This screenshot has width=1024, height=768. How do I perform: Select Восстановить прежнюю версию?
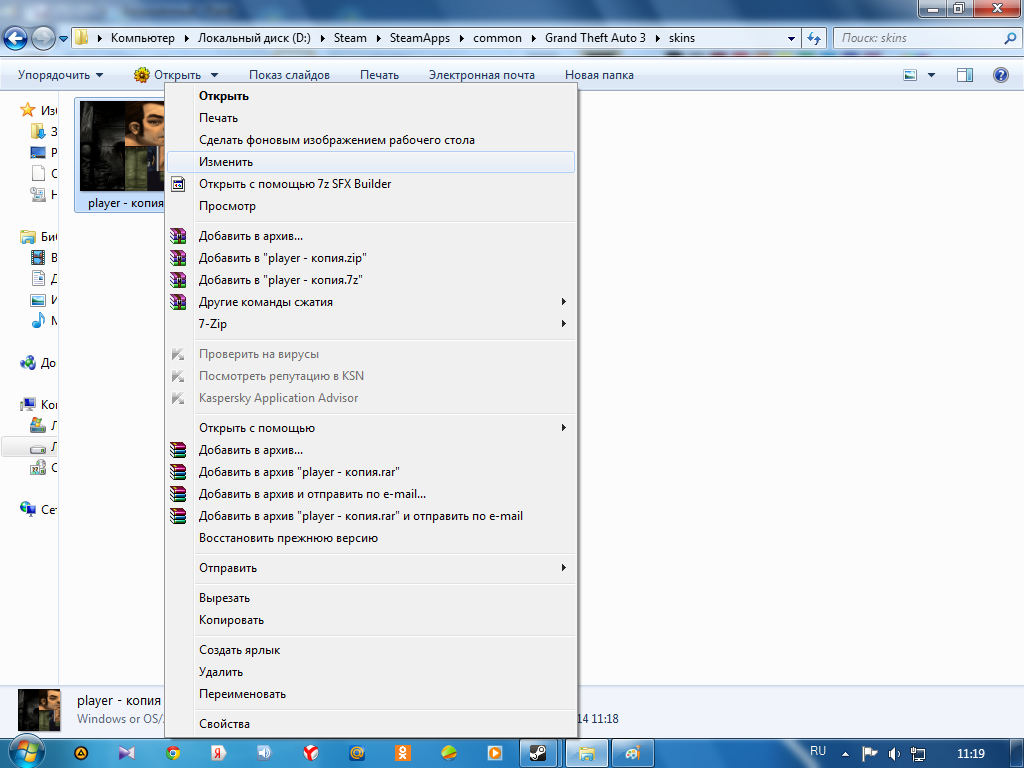coord(370,538)
